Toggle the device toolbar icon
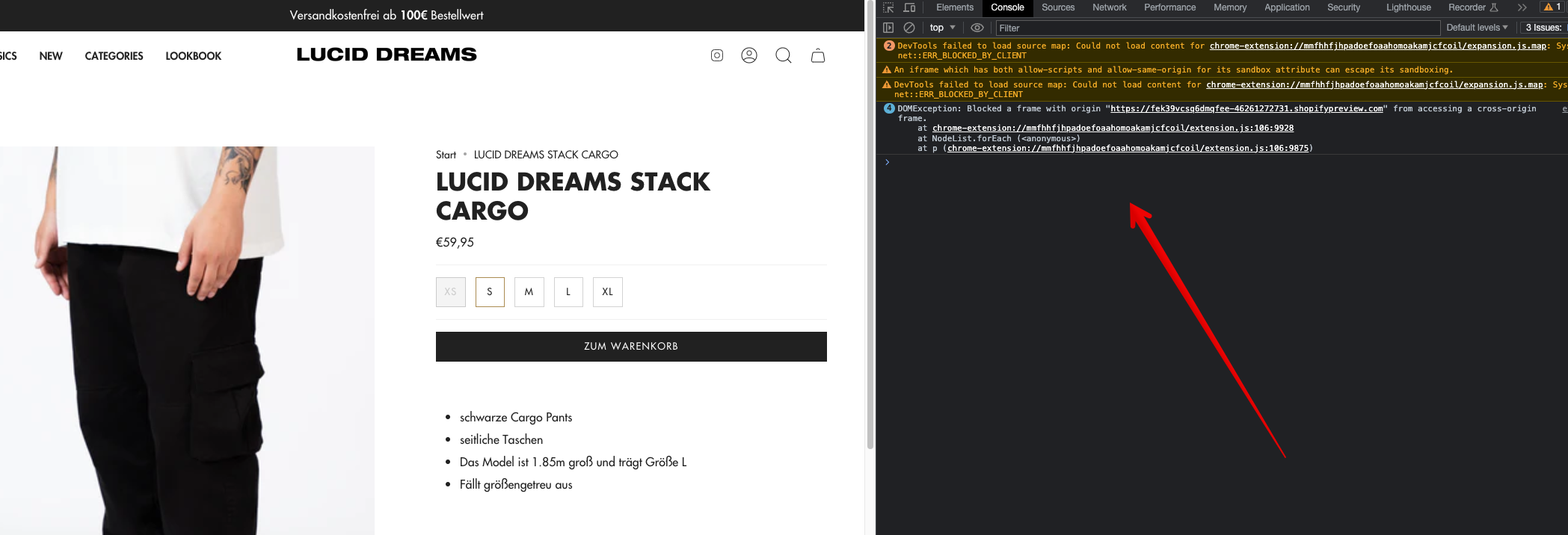The image size is (1568, 535). click(909, 7)
